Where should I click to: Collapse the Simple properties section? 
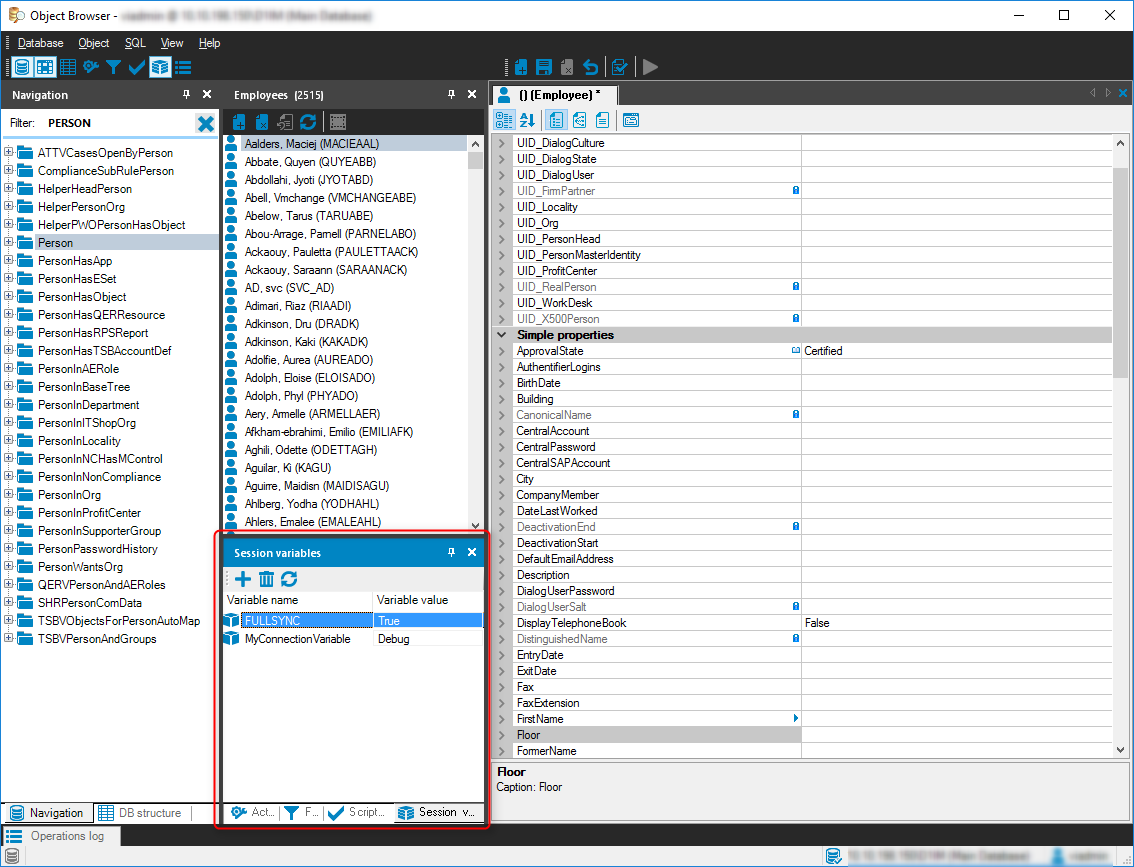click(x=501, y=335)
